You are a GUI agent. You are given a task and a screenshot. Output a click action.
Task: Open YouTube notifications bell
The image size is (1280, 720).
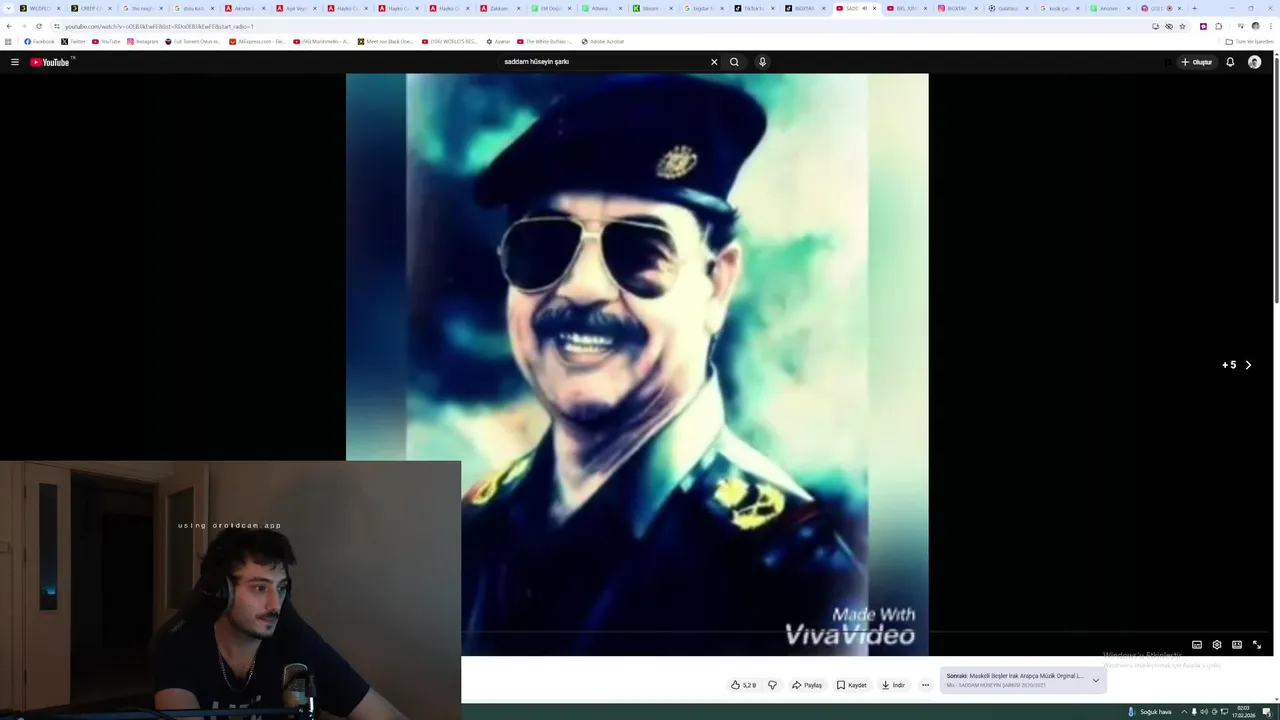point(1230,62)
